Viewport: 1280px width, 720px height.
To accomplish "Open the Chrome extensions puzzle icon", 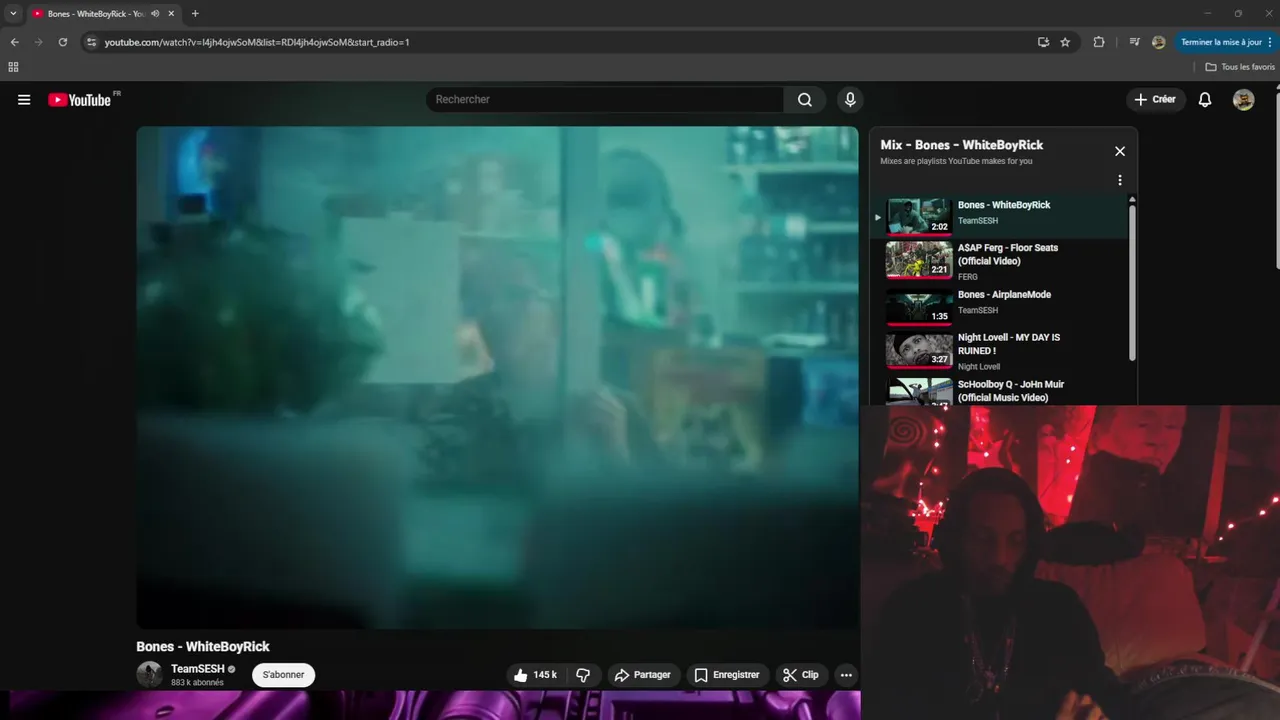I will (x=1099, y=42).
